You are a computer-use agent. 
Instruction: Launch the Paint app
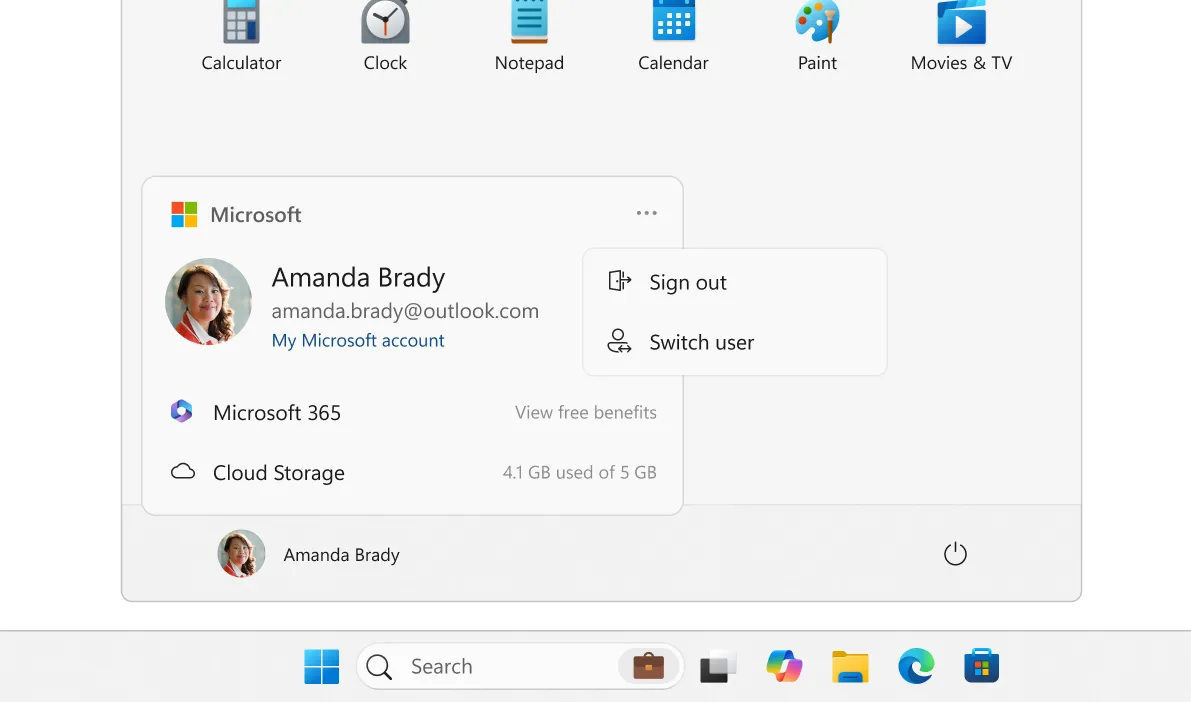point(817,36)
